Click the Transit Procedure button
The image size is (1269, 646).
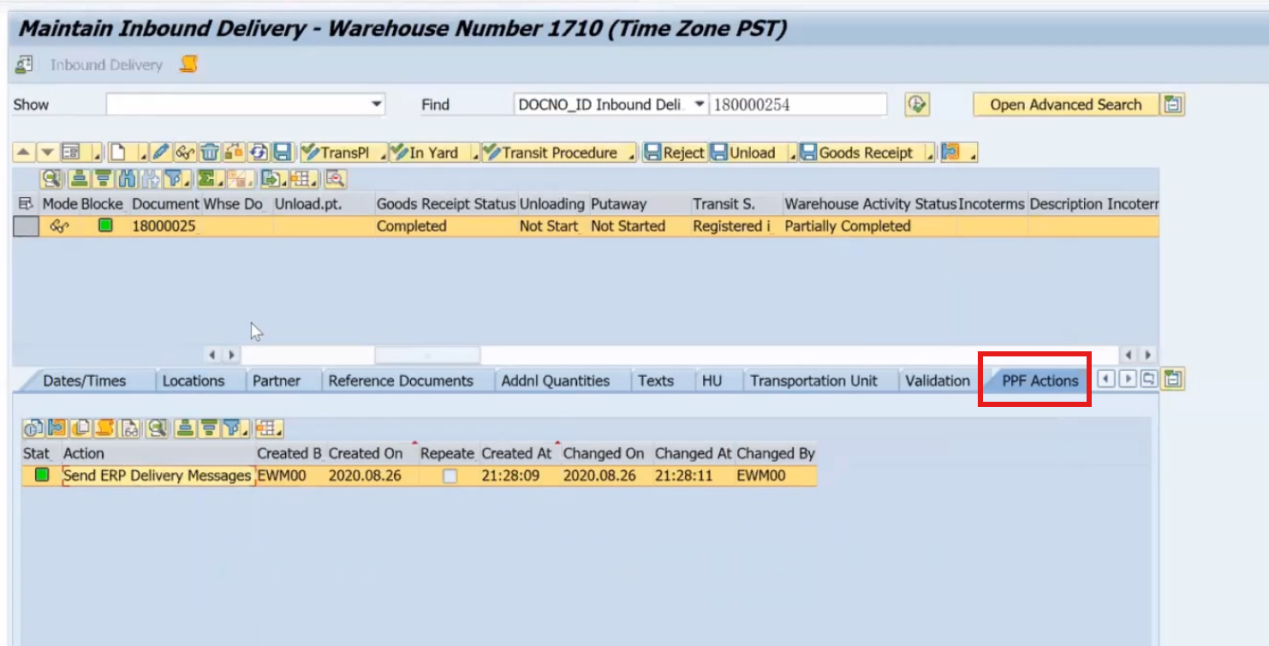[x=552, y=153]
